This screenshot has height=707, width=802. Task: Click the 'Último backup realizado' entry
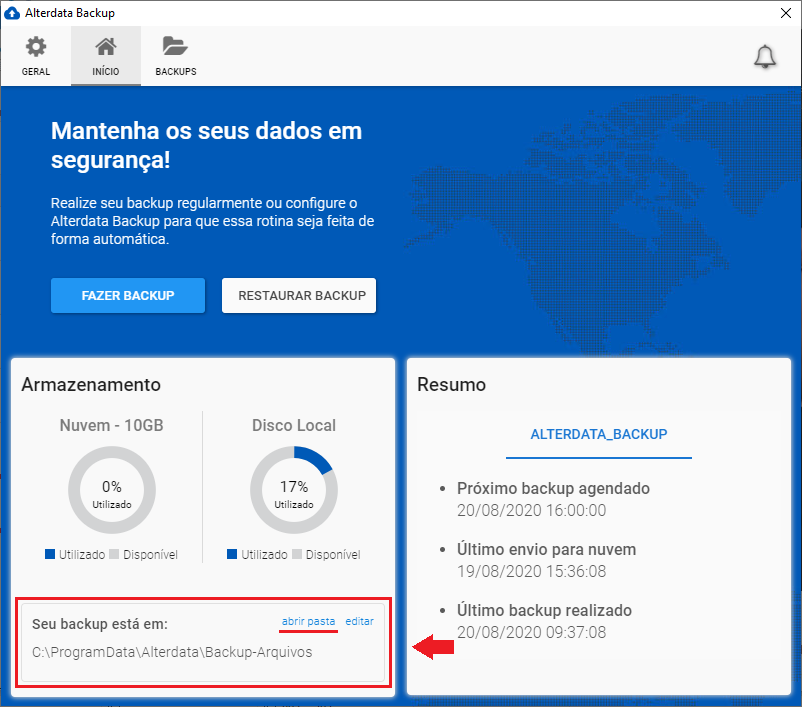pyautogui.click(x=544, y=610)
